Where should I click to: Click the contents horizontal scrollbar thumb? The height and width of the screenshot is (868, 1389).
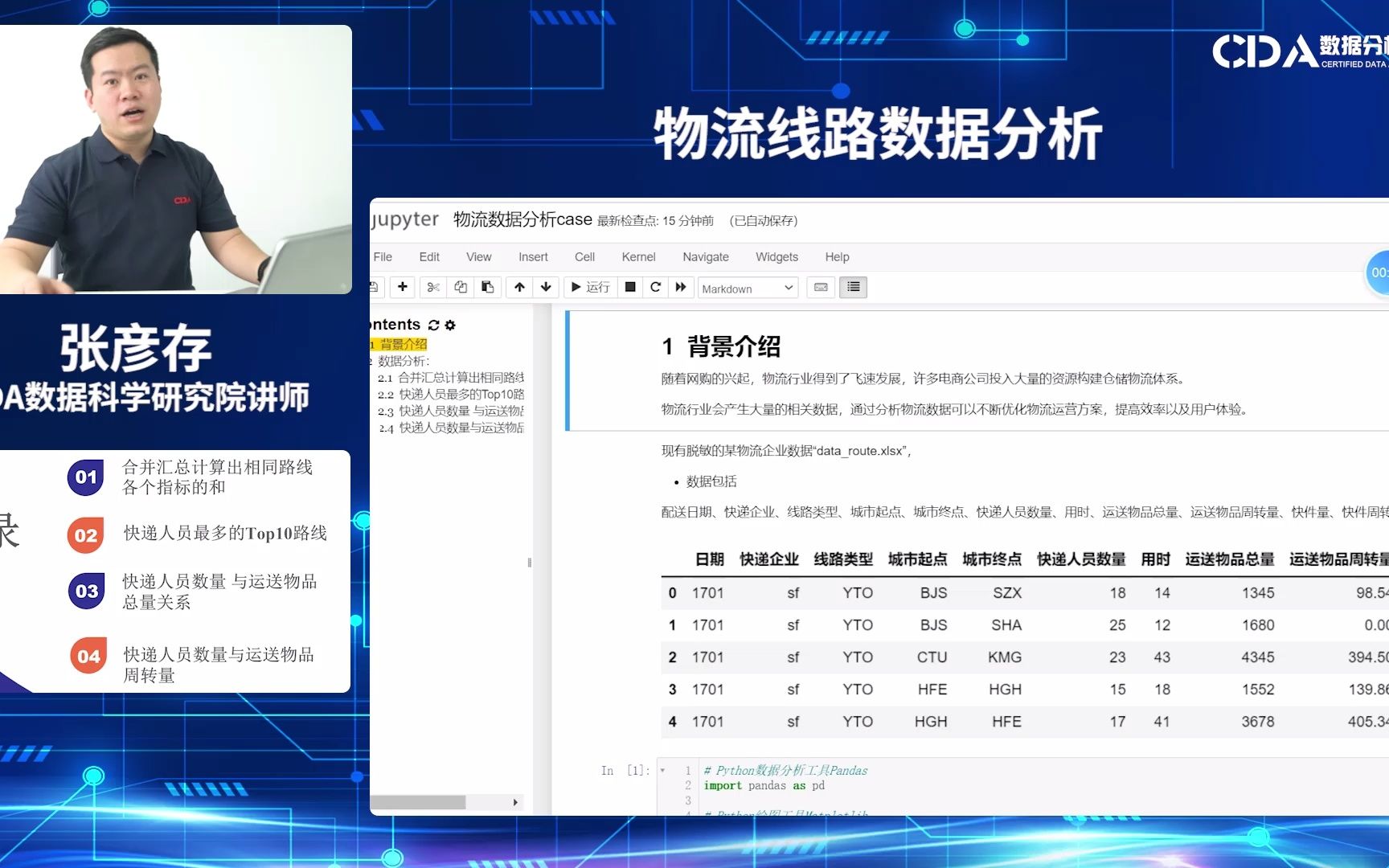click(418, 802)
